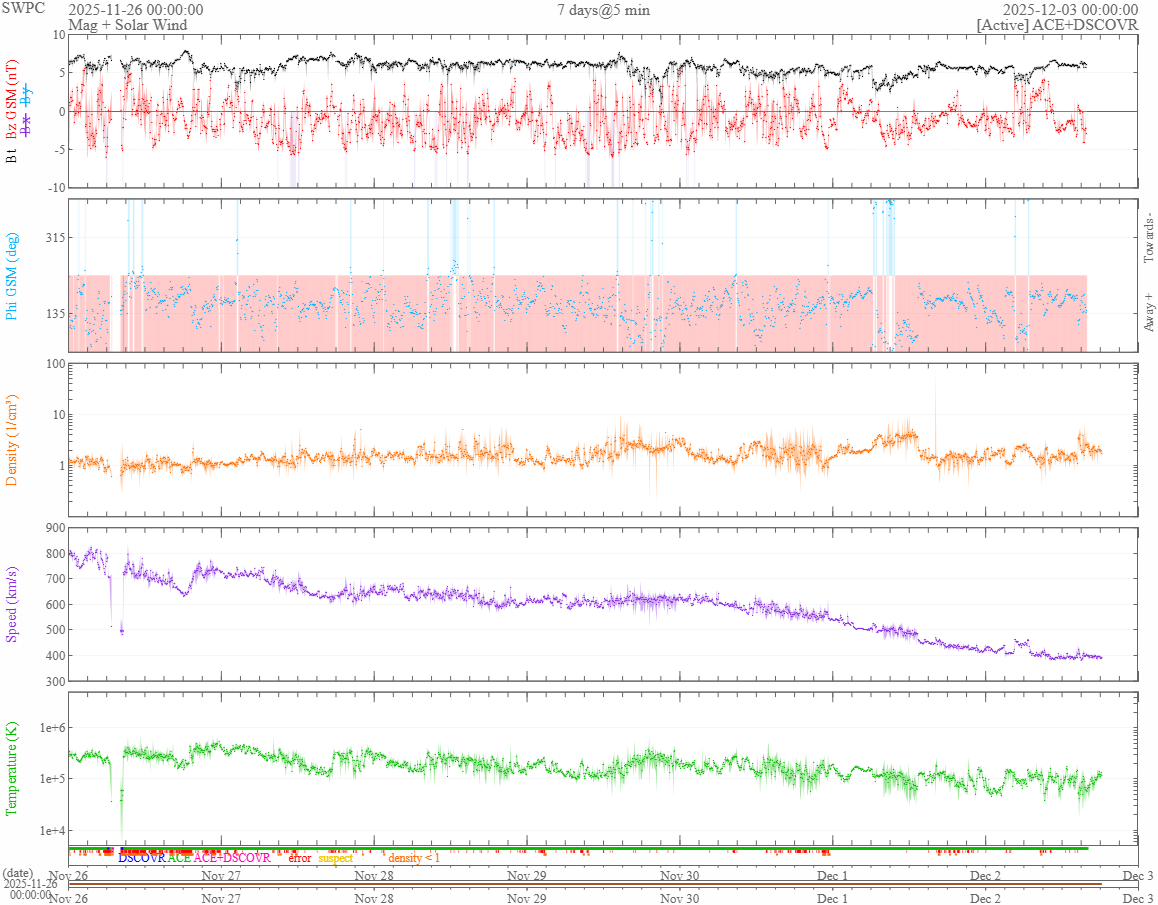This screenshot has height=905, width=1158.
Task: Click the end date 2025-12-03 00:00:00
Action: pyautogui.click(x=1070, y=10)
